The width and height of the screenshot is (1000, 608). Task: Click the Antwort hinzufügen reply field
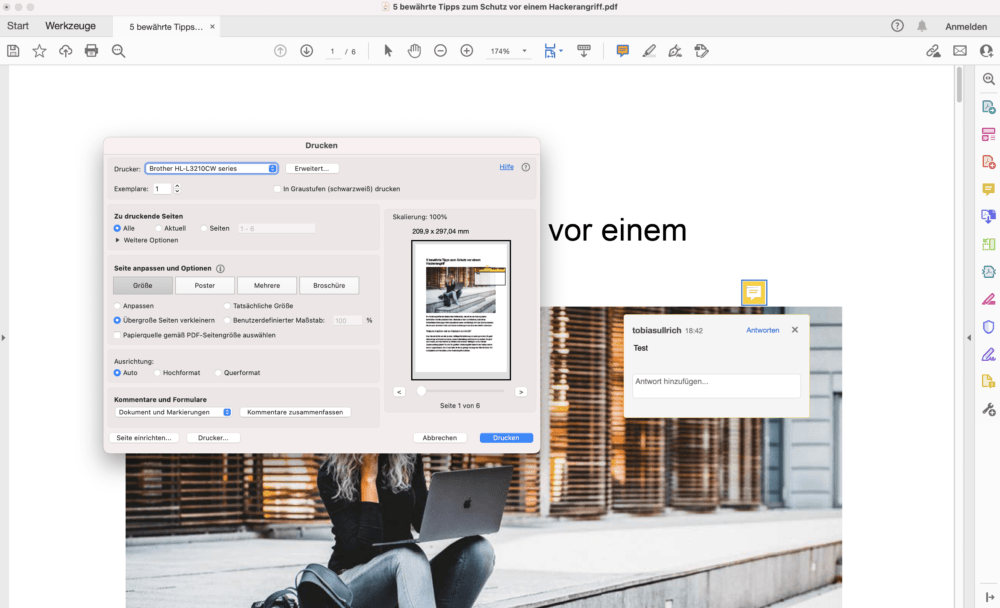click(x=716, y=385)
